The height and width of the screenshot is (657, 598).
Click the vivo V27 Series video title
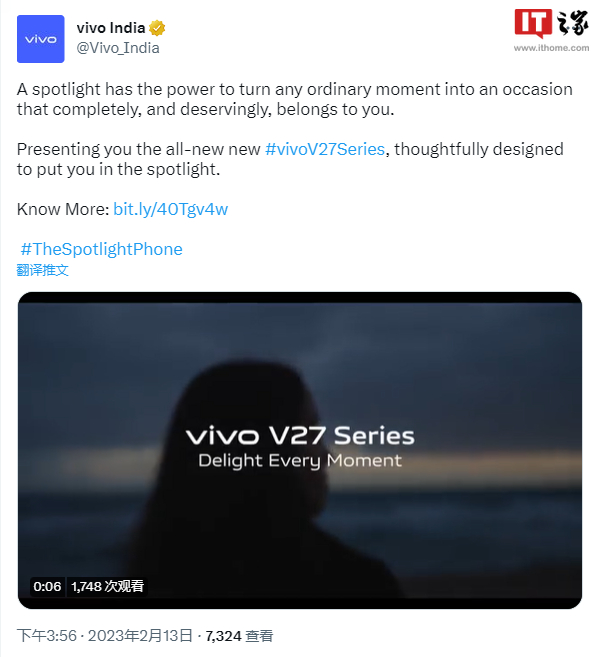pyautogui.click(x=300, y=436)
